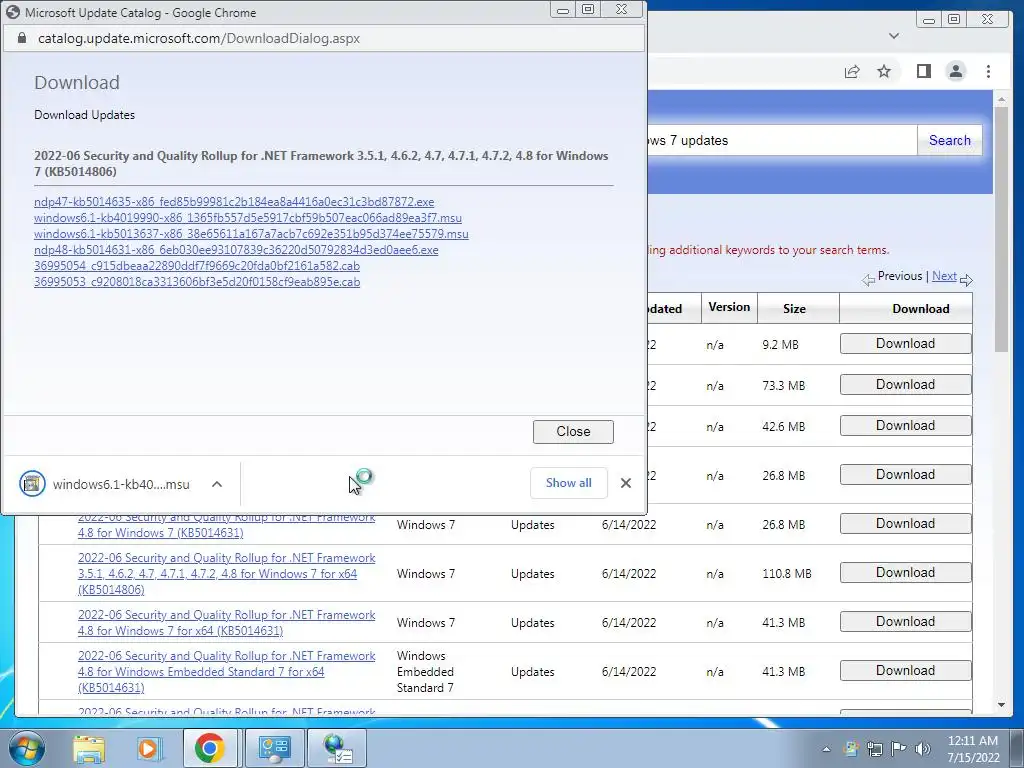Download the 42.6 MB update
This screenshot has width=1024, height=768.
(x=905, y=426)
